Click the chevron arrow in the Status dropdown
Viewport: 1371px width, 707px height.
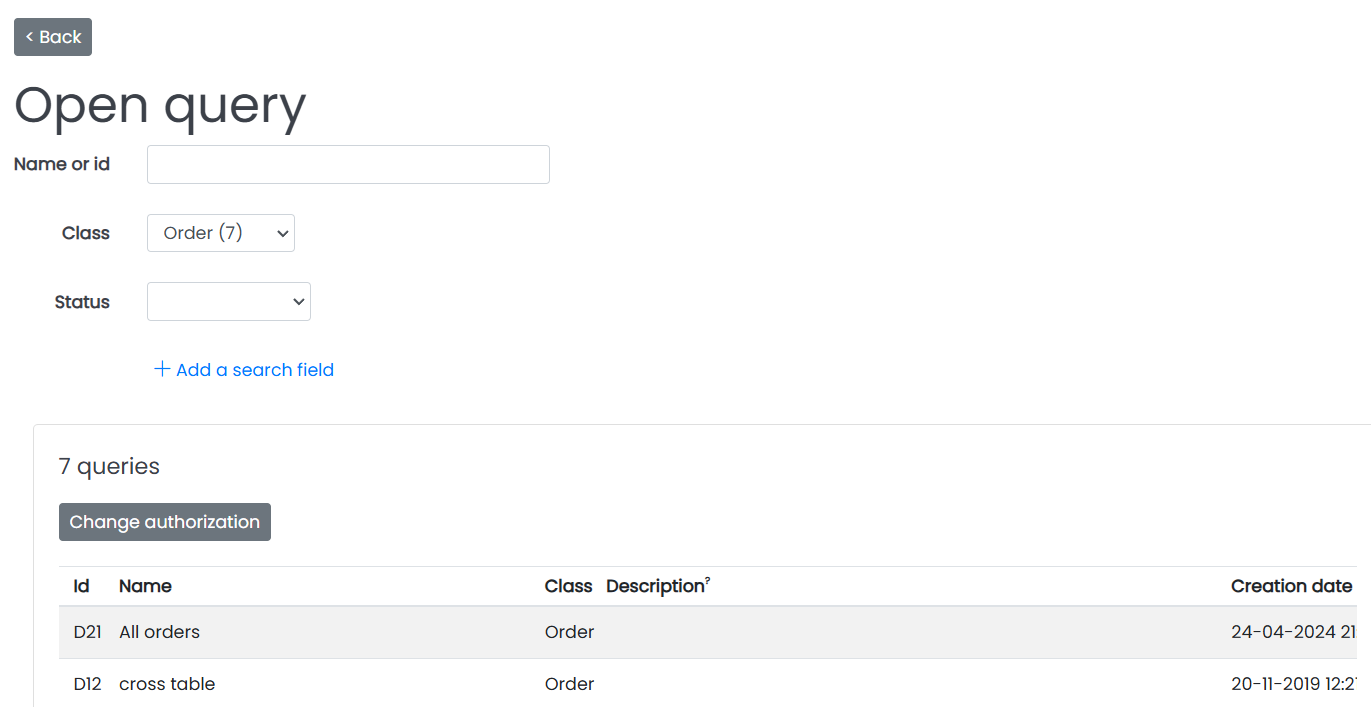(298, 302)
